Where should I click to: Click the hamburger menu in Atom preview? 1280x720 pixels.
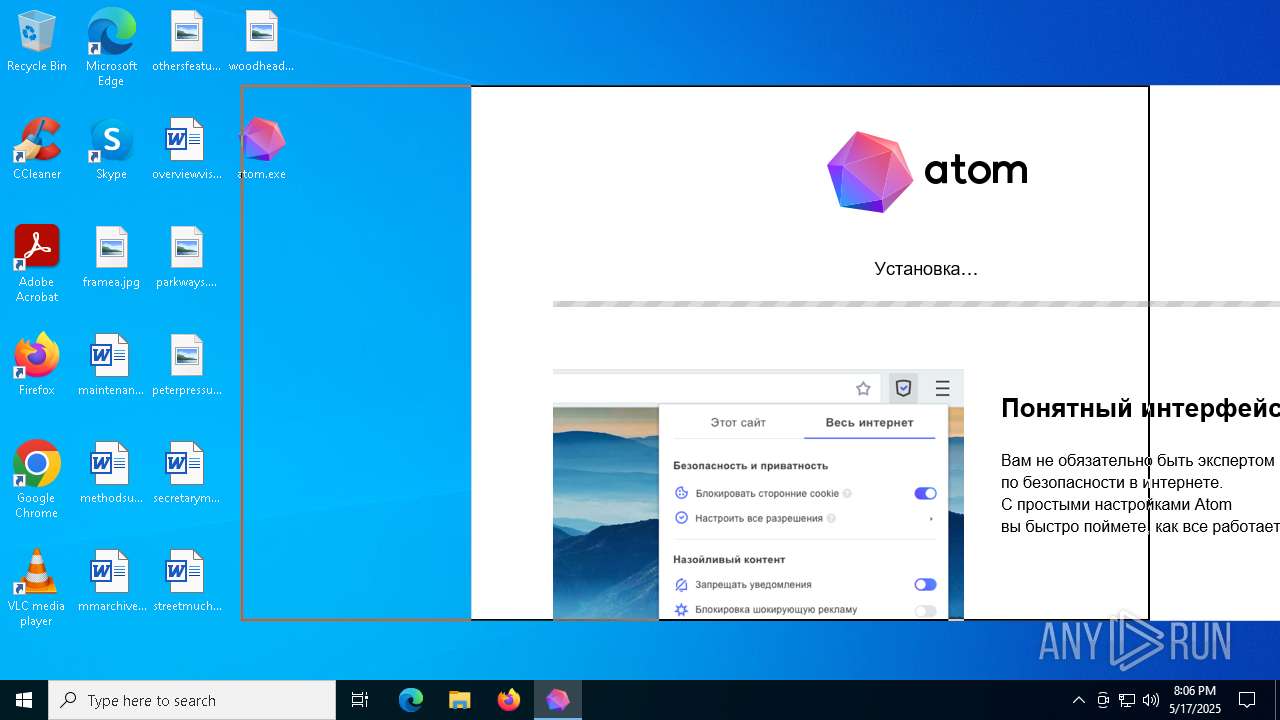tap(942, 388)
